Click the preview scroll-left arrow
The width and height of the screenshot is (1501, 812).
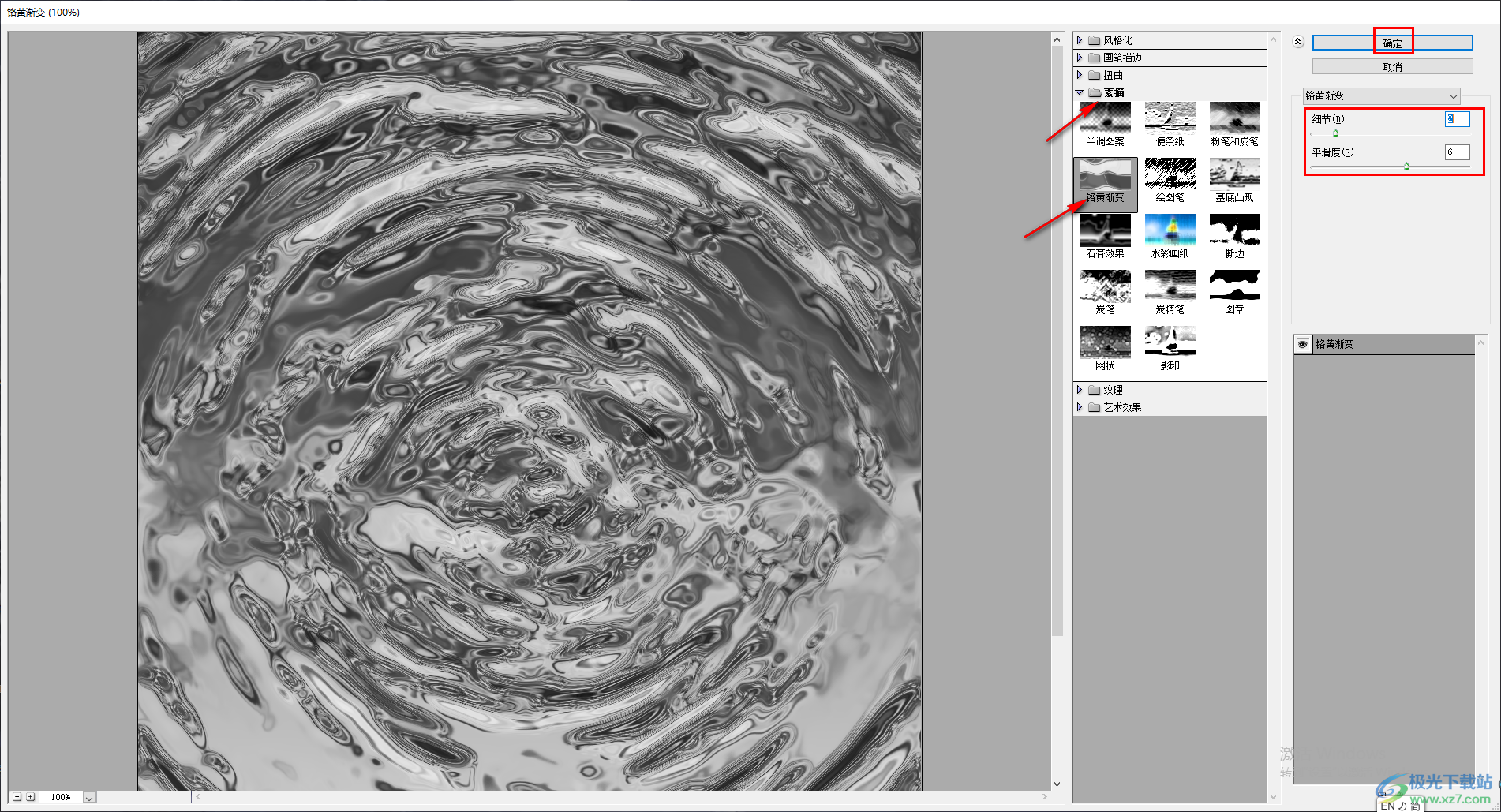(x=199, y=797)
